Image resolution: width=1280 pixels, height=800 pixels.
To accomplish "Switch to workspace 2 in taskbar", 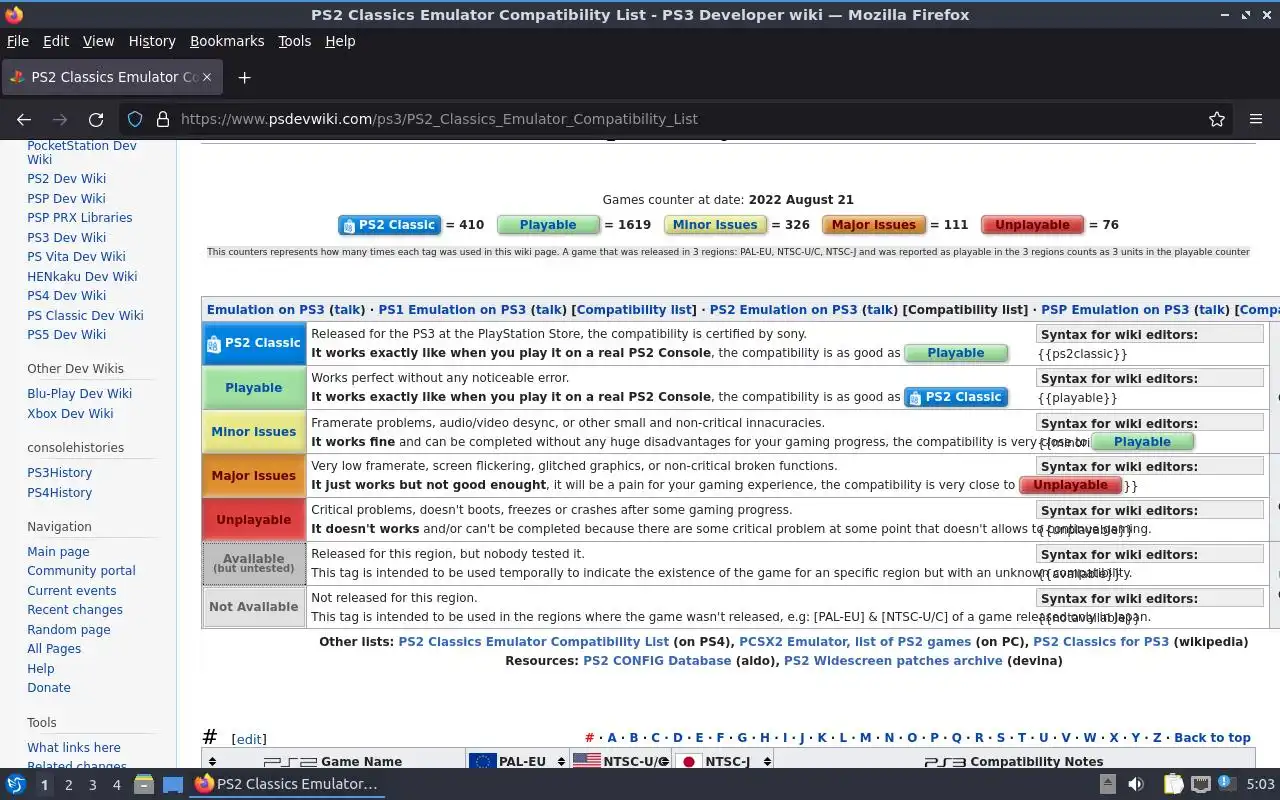I will (68, 785).
